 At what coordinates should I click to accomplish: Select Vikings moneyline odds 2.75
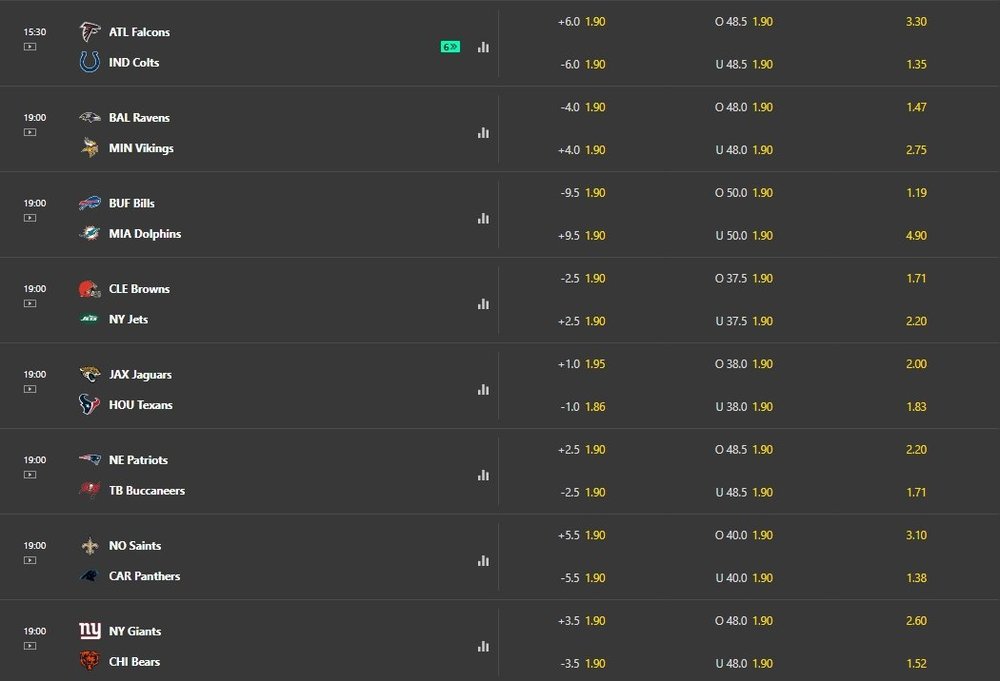tap(915, 150)
